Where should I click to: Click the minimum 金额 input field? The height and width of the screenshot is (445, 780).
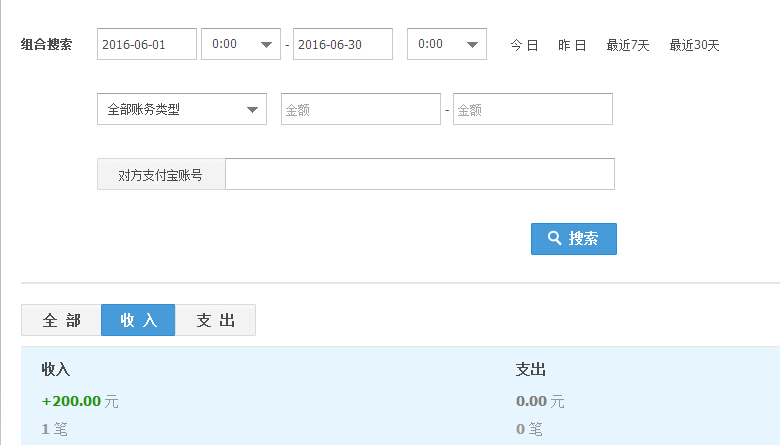[361, 109]
